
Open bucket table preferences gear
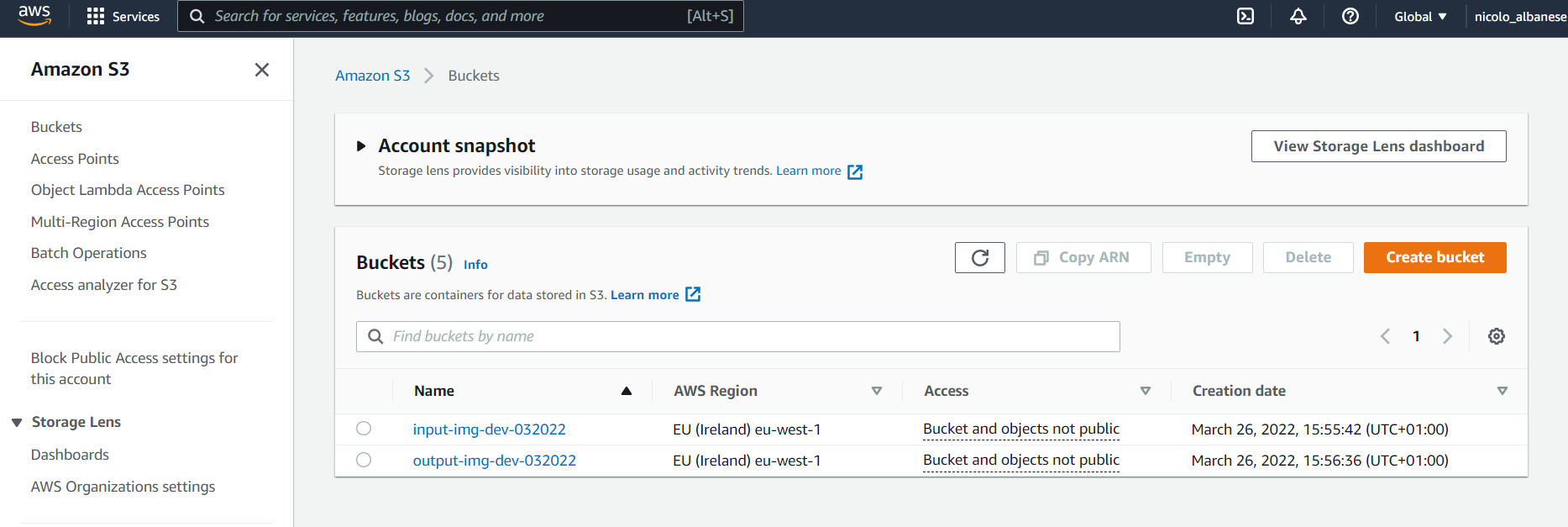point(1496,336)
